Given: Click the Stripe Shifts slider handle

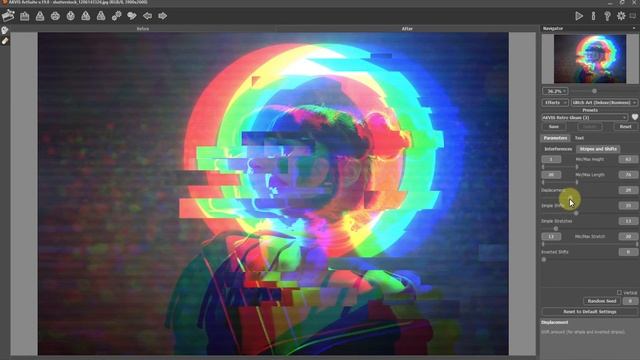Looking at the screenshot, I should click(x=576, y=213).
